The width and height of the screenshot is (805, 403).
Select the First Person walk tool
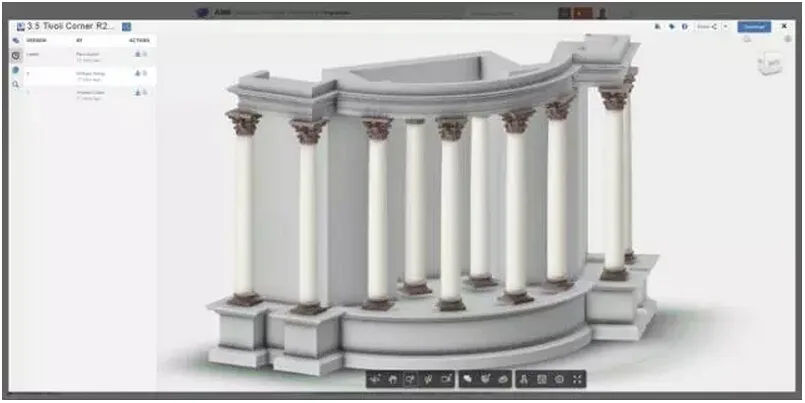click(x=428, y=379)
